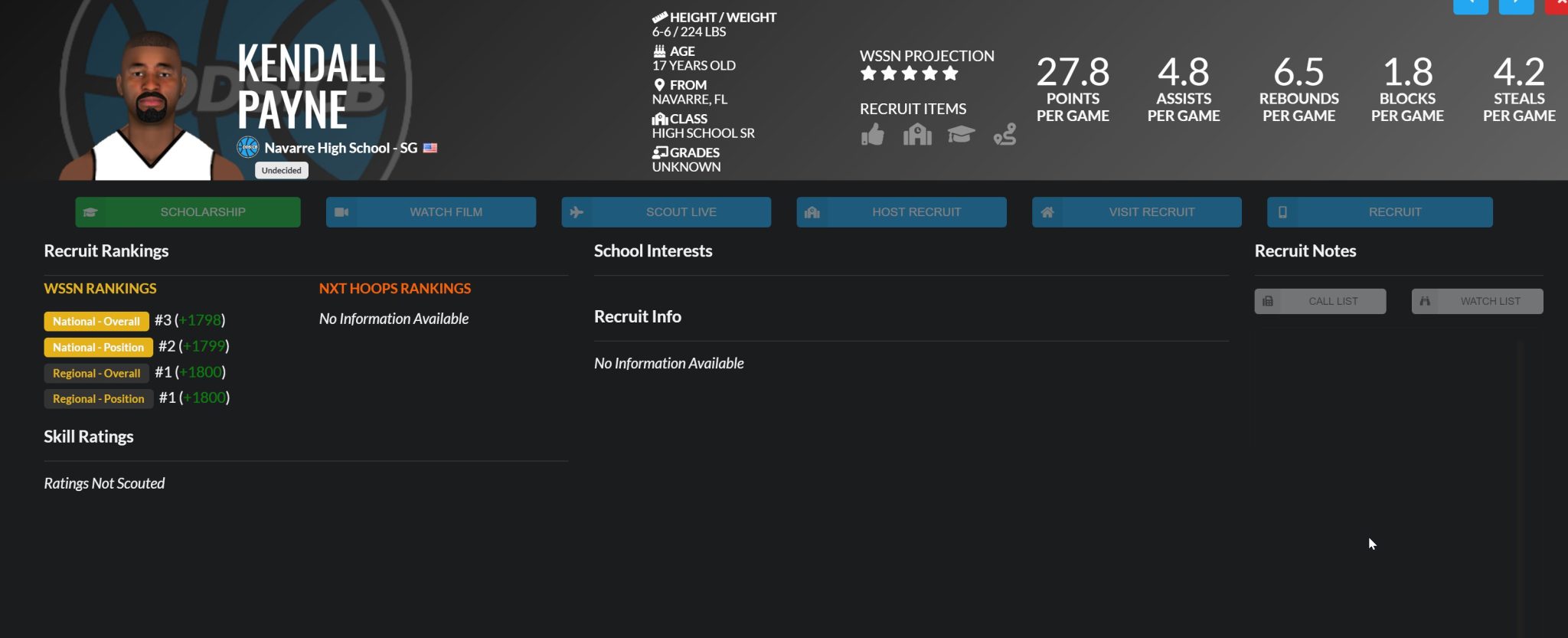Click the school building recruit item icon
The image size is (1568, 638).
(916, 135)
